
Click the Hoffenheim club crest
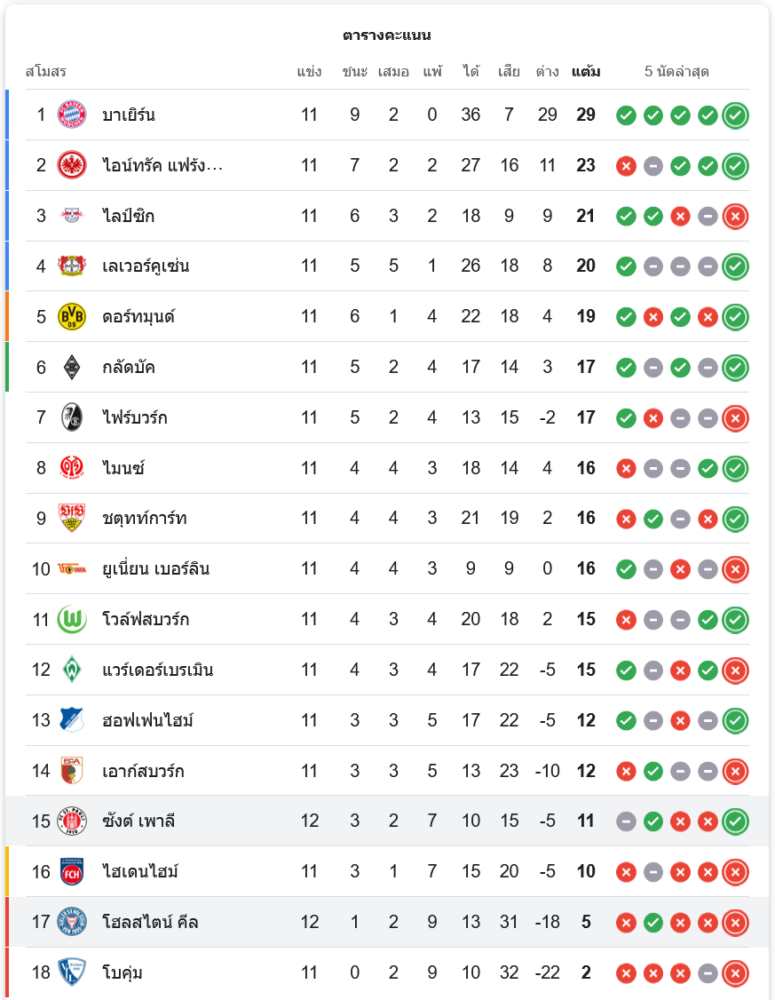[x=72, y=720]
